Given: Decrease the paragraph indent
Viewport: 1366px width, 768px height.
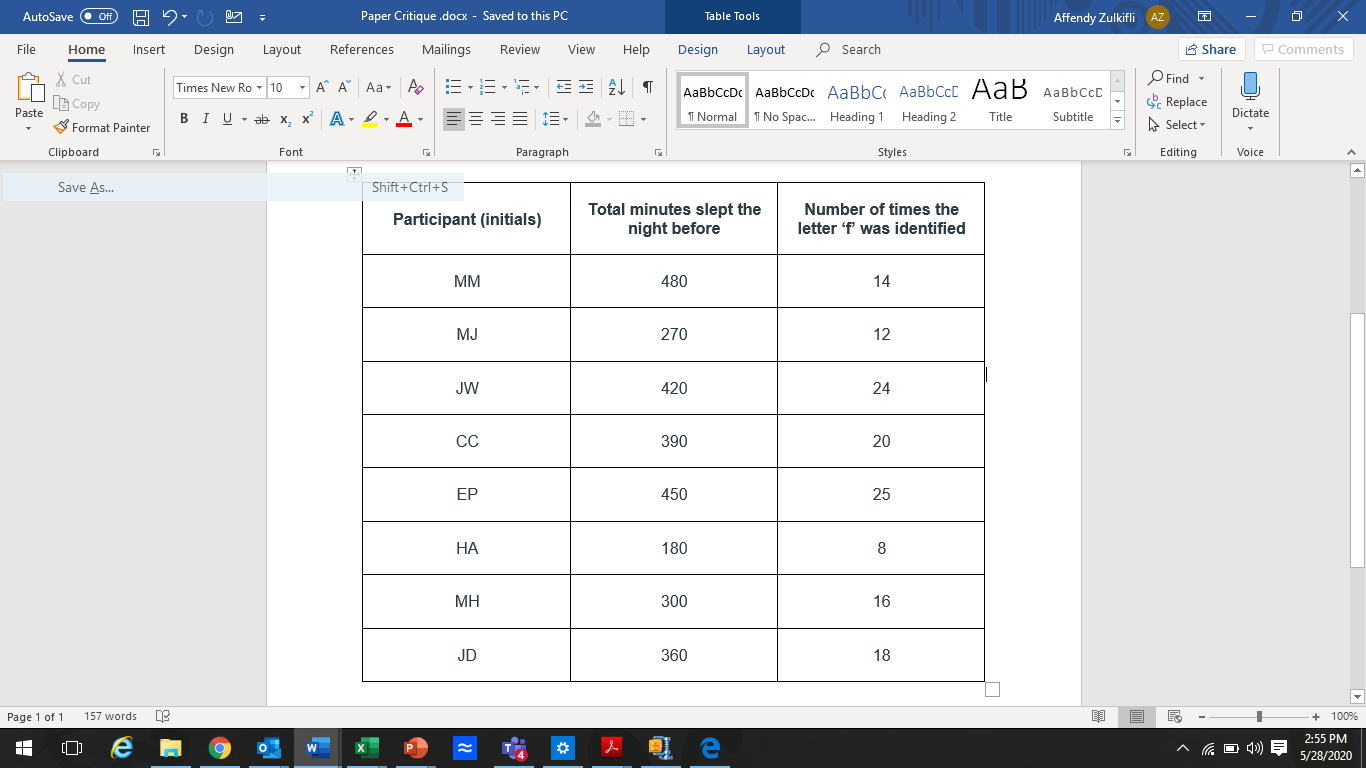Looking at the screenshot, I should (x=564, y=88).
